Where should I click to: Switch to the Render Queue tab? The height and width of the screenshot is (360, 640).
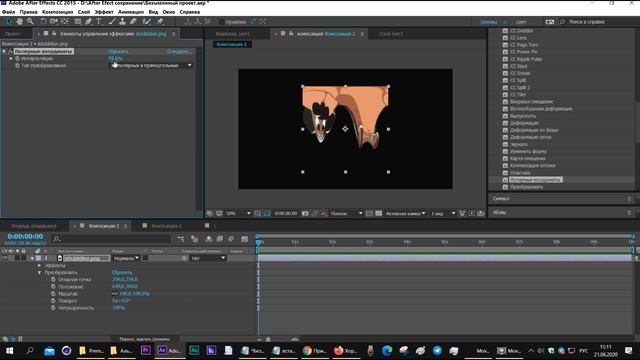[34, 226]
